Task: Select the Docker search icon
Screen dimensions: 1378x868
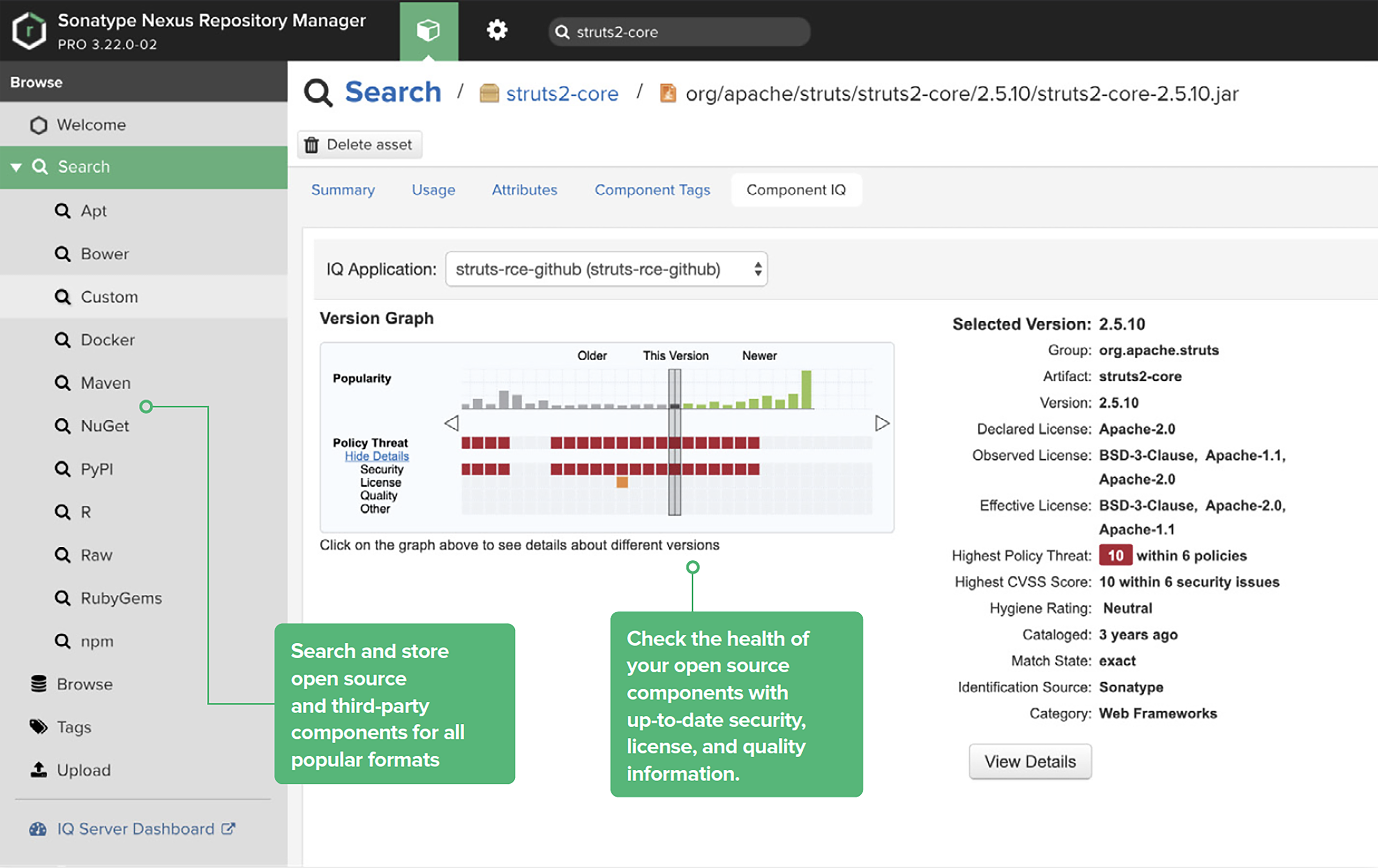Action: click(63, 340)
